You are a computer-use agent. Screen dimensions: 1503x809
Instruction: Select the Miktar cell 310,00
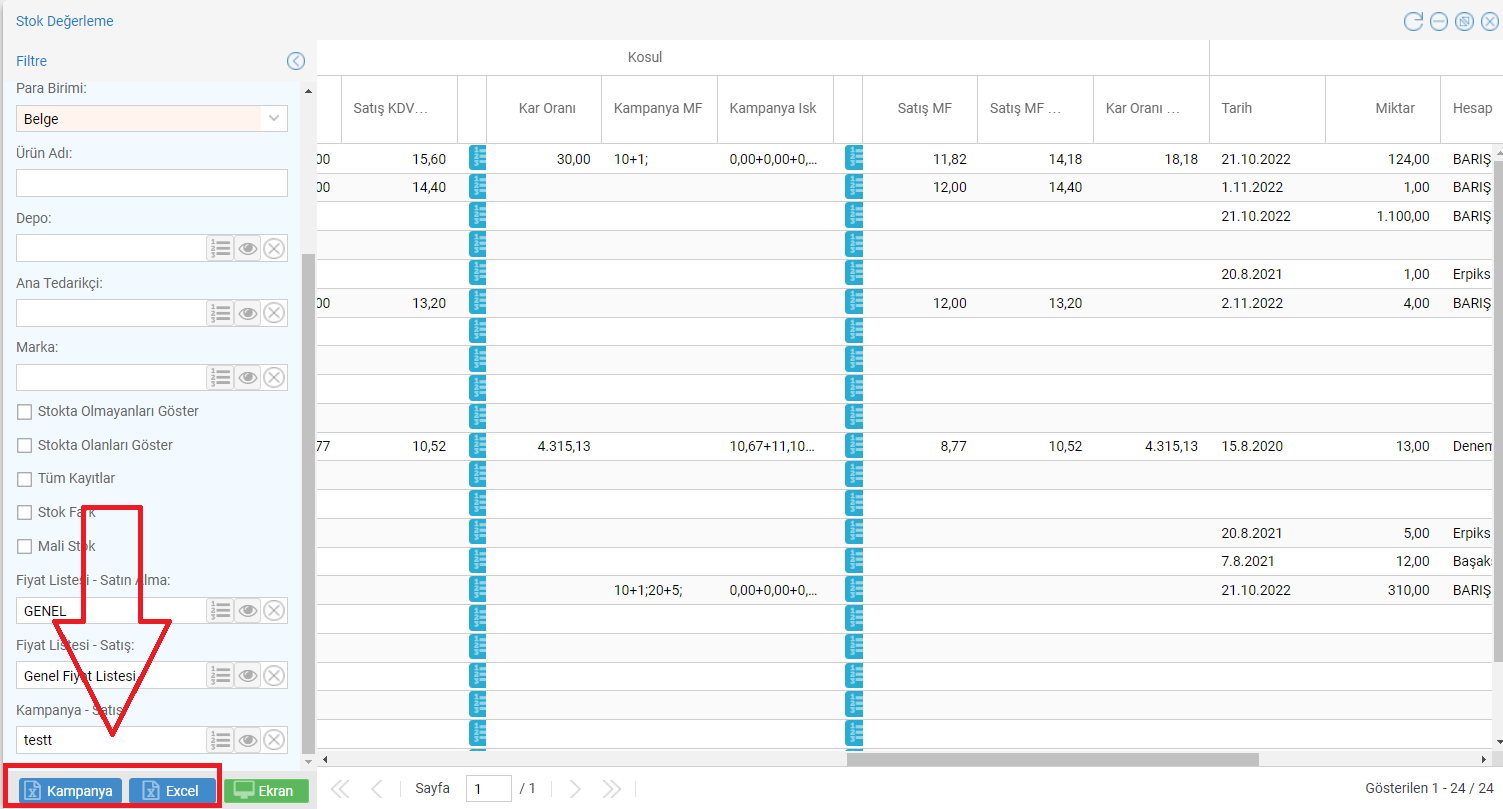coord(1383,590)
